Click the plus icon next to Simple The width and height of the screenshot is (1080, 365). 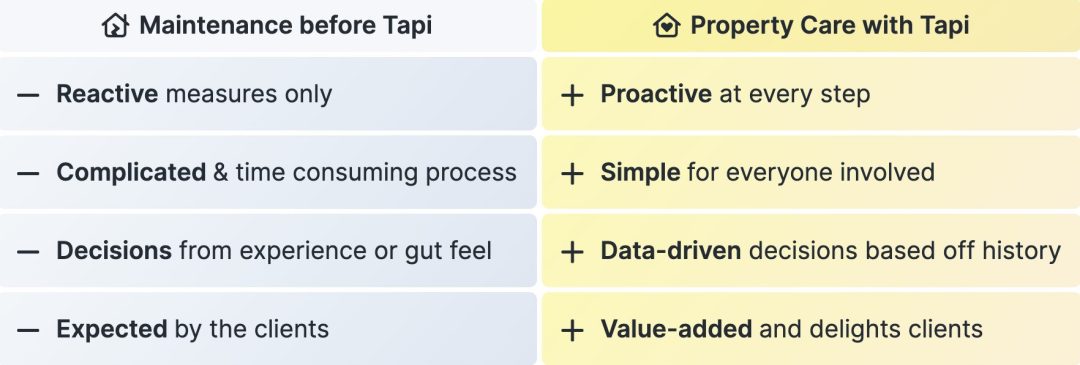tap(572, 173)
